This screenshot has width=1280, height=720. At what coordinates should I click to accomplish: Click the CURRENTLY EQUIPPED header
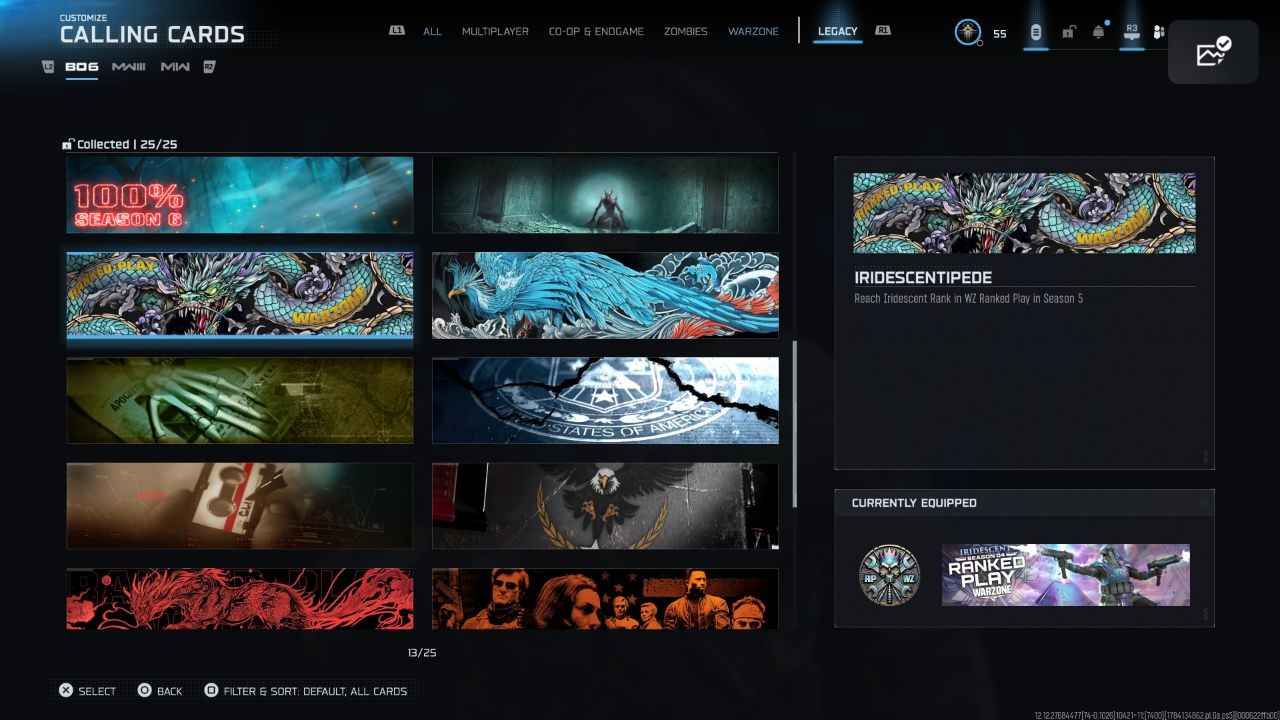click(914, 503)
